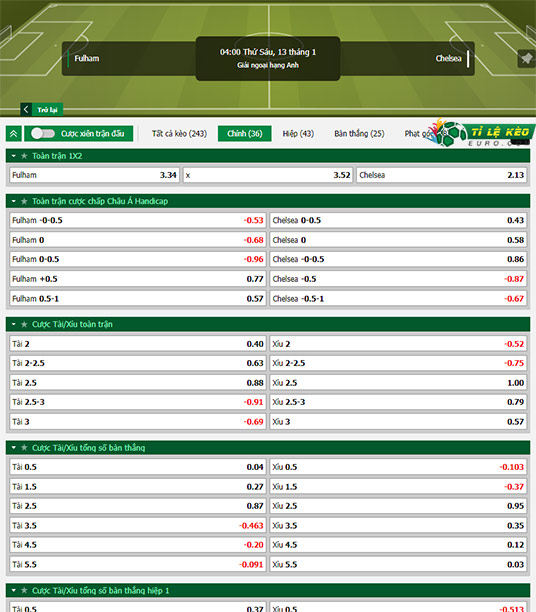Favorite the Châu Á Handicap section star
This screenshot has width=536, height=612.
pyautogui.click(x=24, y=201)
